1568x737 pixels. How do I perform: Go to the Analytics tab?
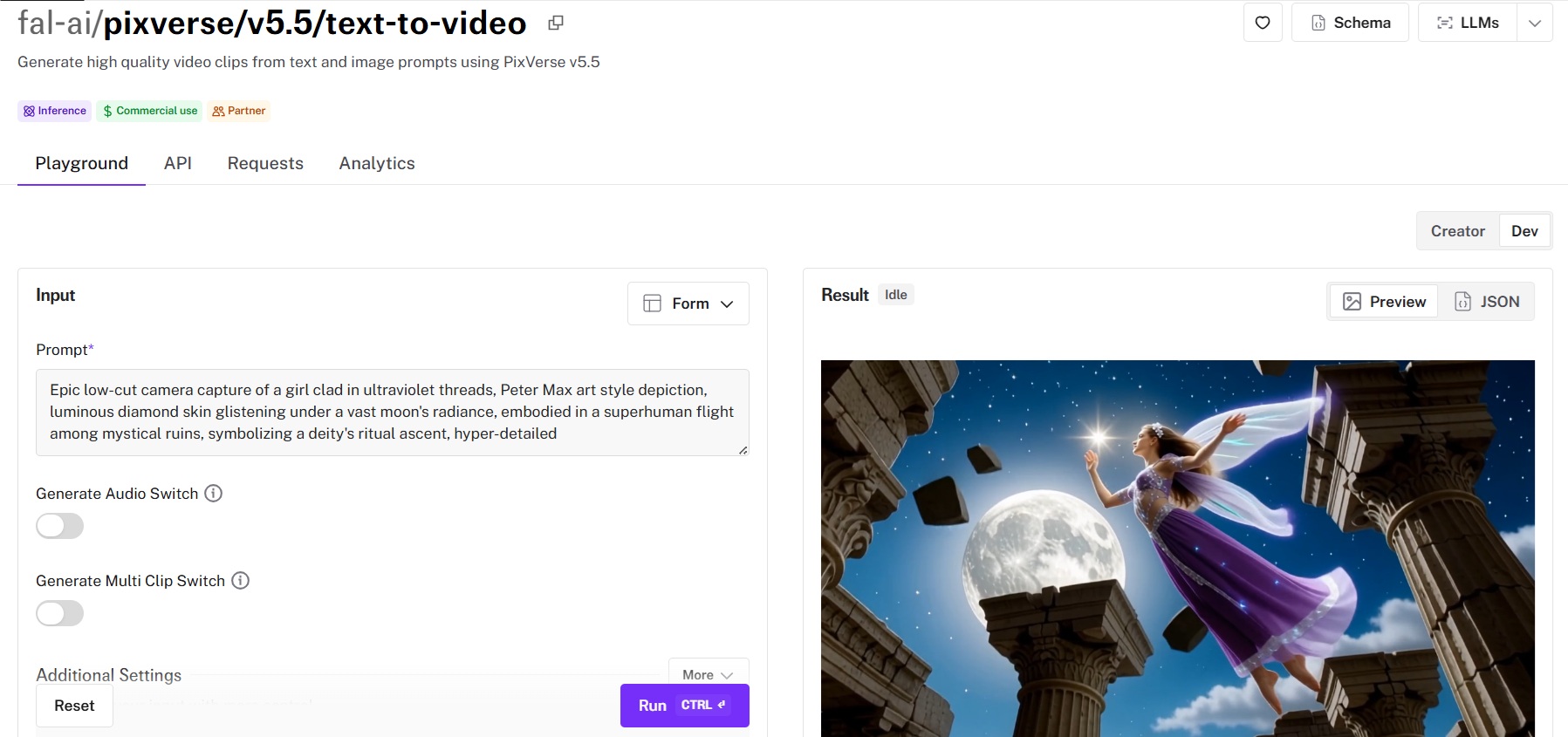377,163
